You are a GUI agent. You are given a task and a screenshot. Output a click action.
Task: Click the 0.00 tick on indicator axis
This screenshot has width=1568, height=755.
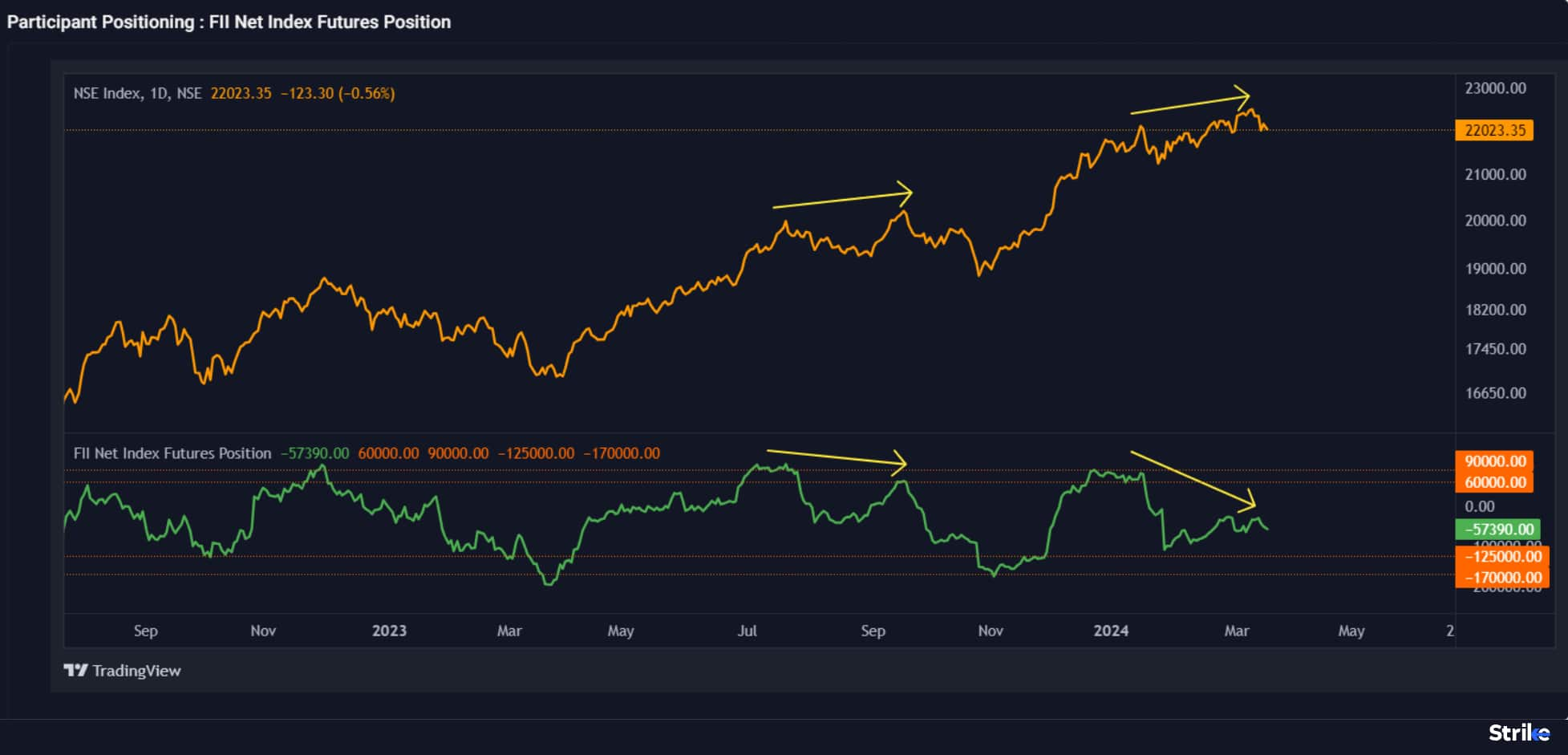click(x=1480, y=506)
